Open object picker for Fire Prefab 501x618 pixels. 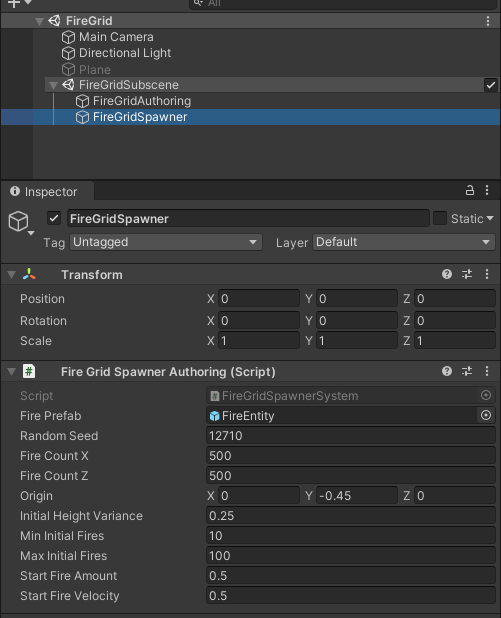tap(486, 415)
